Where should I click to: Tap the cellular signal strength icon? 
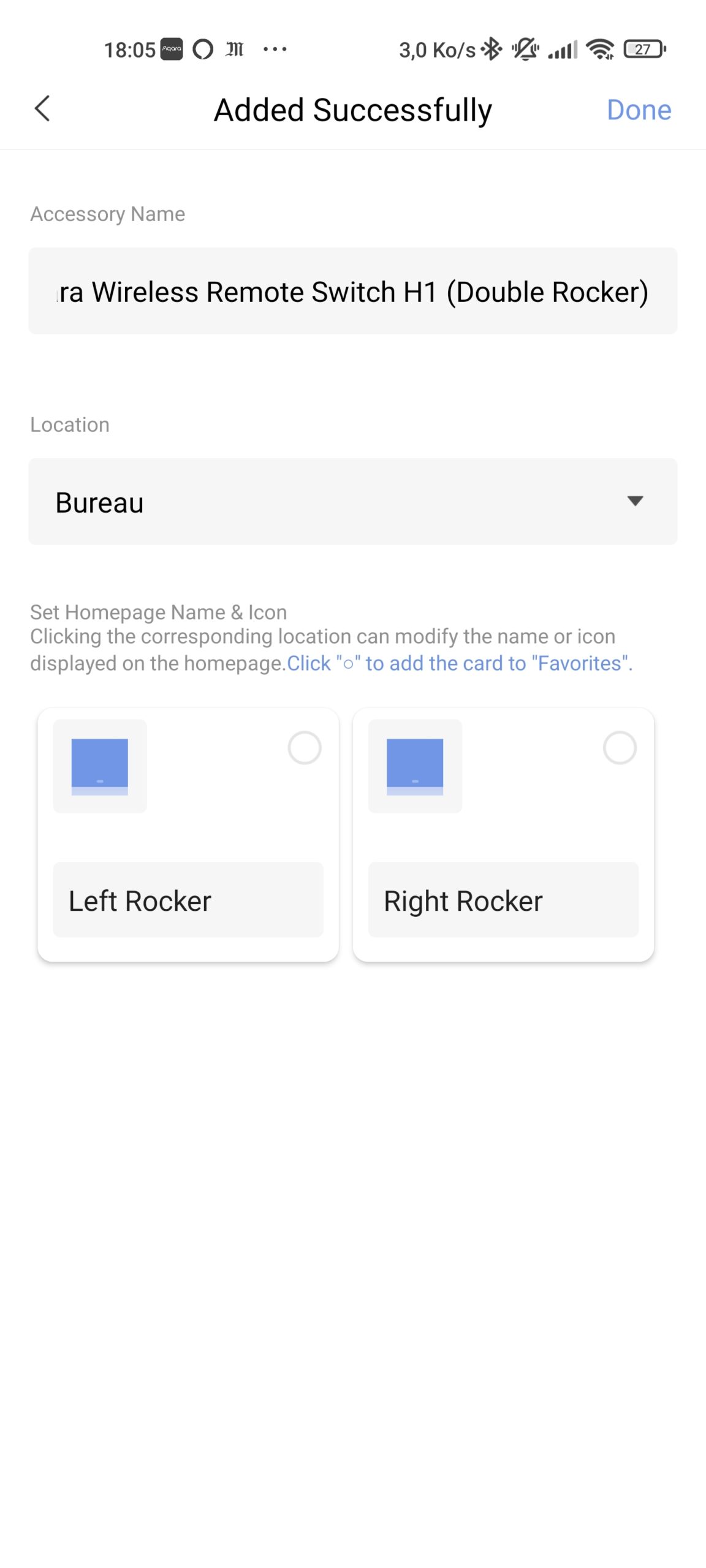click(x=563, y=49)
